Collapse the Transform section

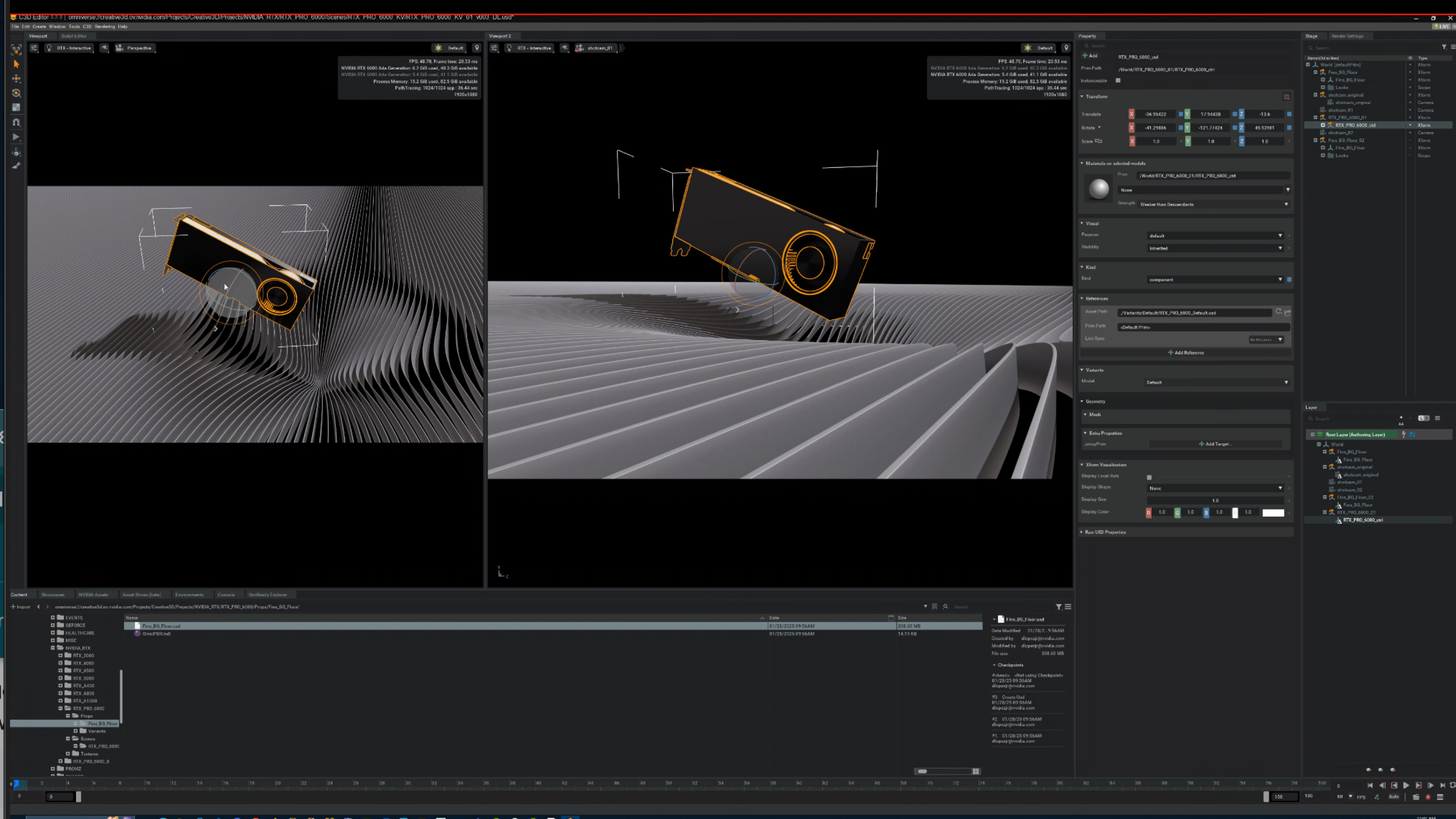tap(1082, 97)
